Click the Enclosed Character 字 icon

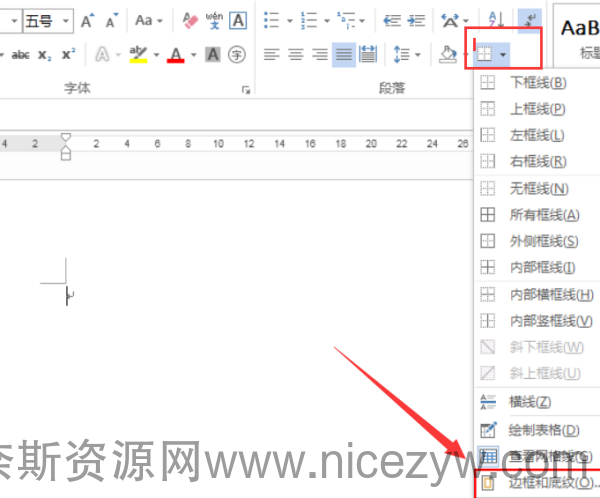[x=237, y=54]
